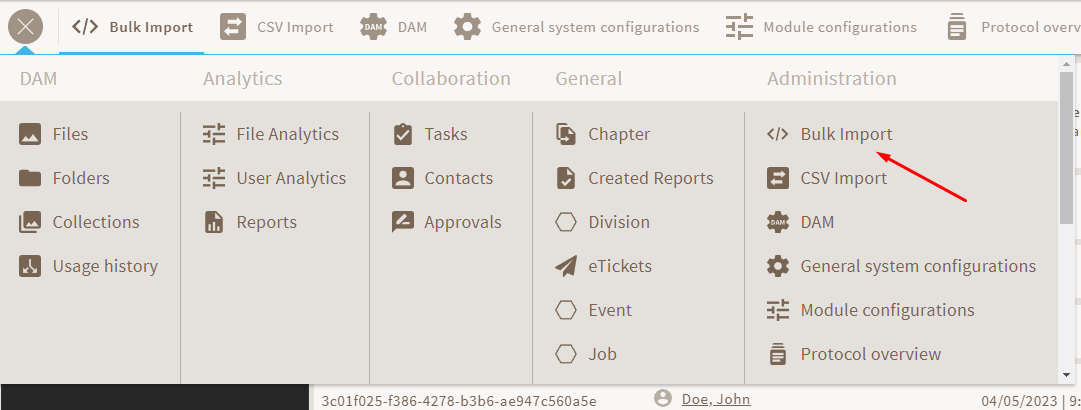The height and width of the screenshot is (410, 1081).
Task: Select Bulk Import in Administration menu
Action: 846,134
